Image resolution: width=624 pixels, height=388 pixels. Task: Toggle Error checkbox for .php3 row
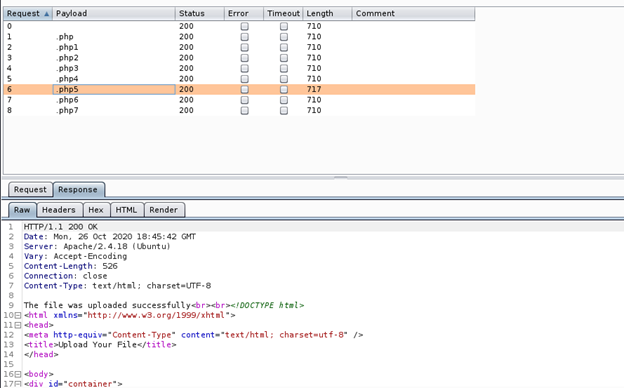coord(244,68)
